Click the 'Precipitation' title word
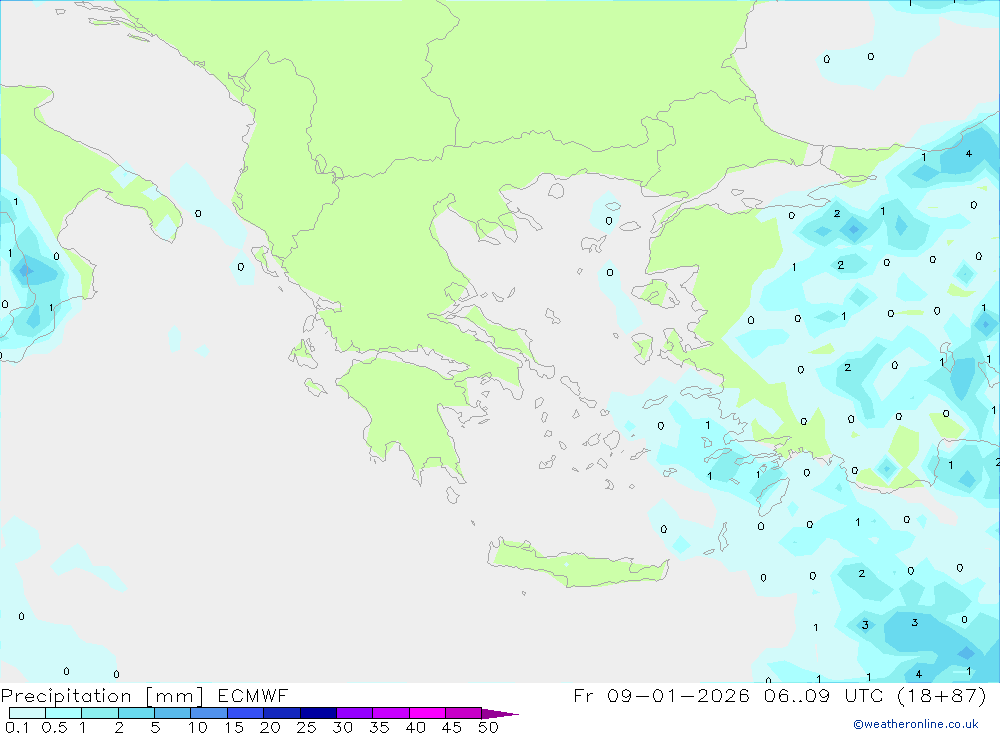Viewport: 1000px width, 733px height. (66, 696)
